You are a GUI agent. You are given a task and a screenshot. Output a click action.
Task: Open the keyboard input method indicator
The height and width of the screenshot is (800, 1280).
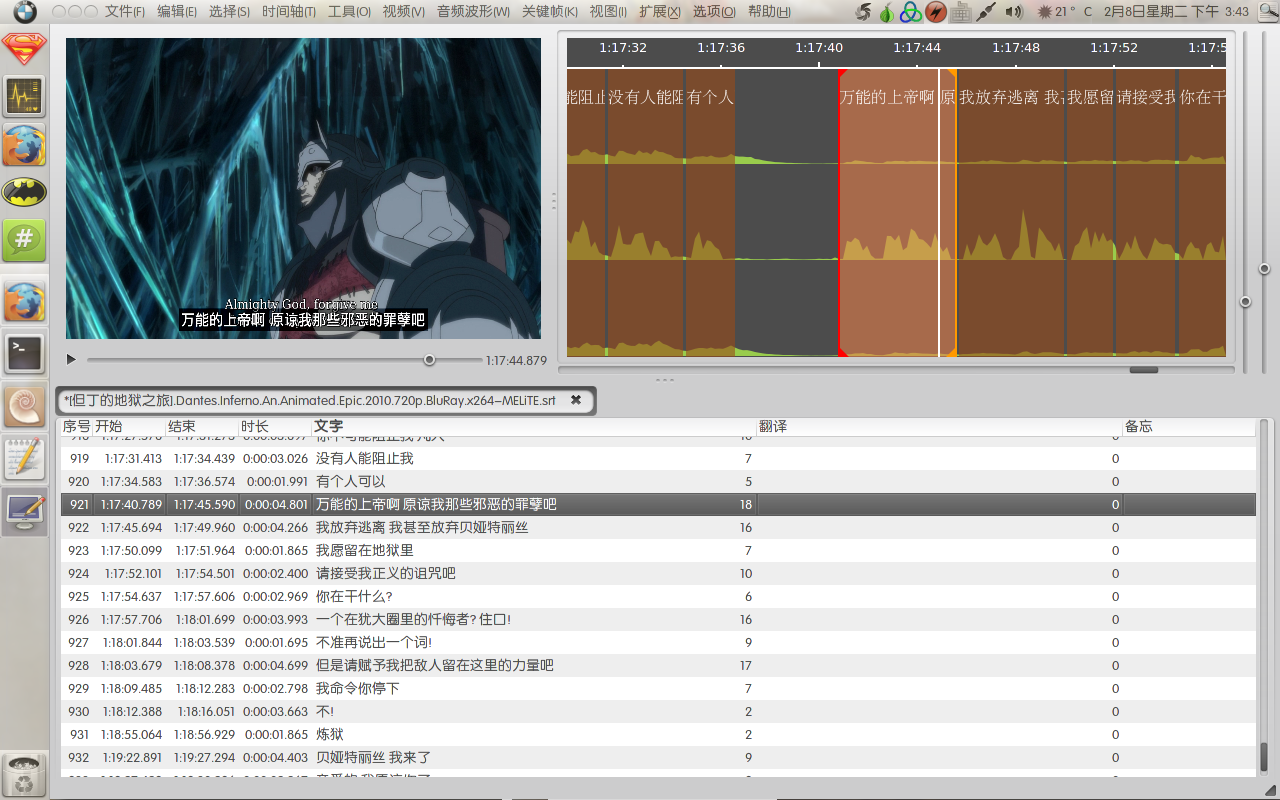(961, 12)
